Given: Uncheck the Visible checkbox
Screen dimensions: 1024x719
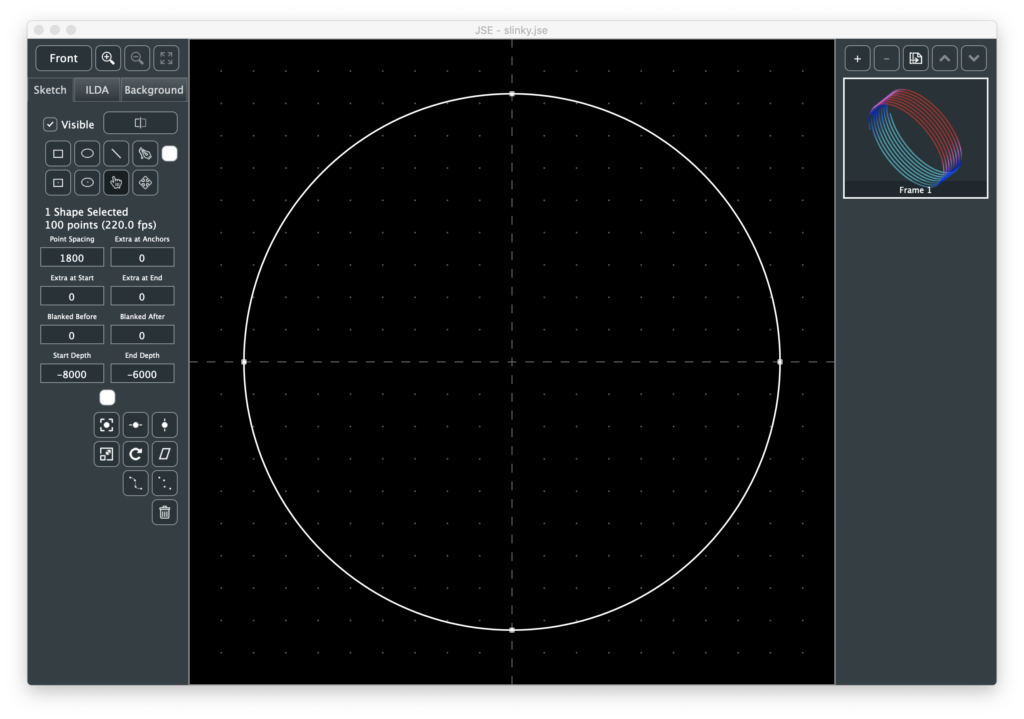Looking at the screenshot, I should [x=50, y=125].
